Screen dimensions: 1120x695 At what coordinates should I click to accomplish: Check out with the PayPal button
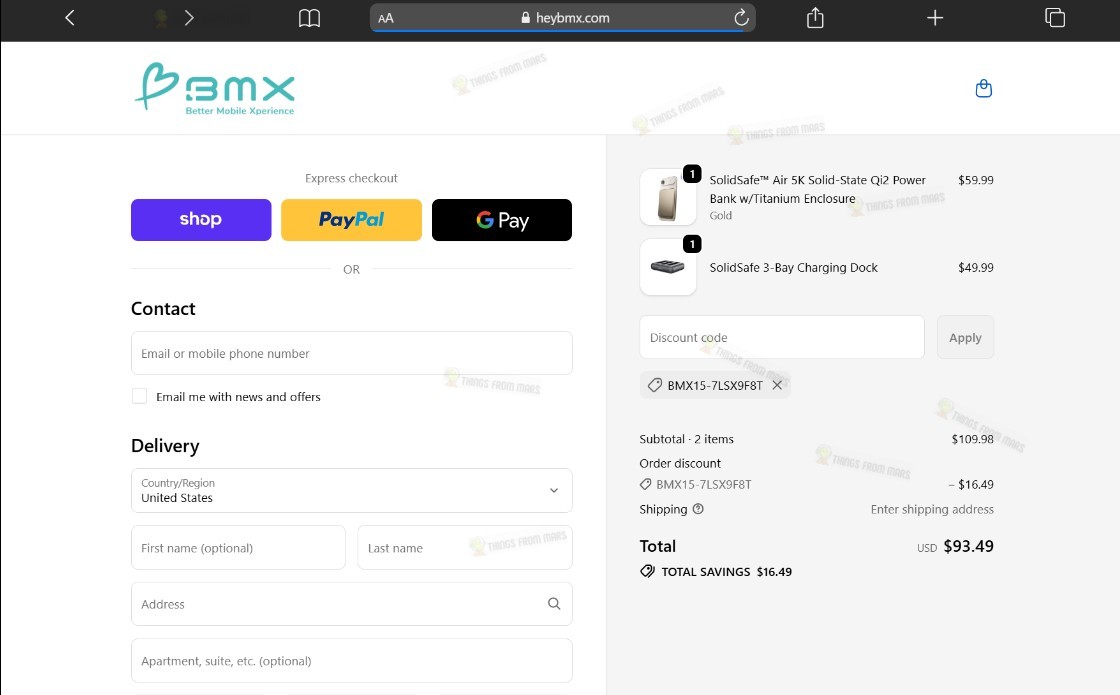click(351, 220)
